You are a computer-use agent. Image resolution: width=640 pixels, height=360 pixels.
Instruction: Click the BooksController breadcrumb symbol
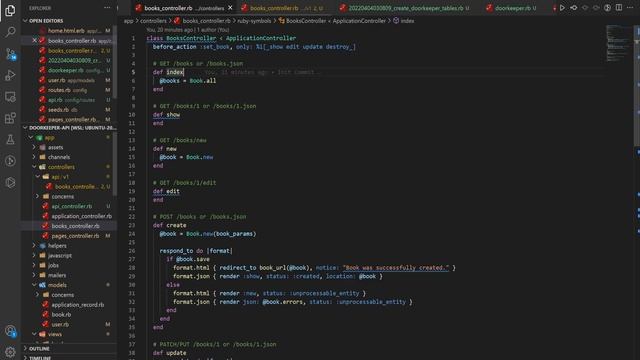[x=332, y=21]
